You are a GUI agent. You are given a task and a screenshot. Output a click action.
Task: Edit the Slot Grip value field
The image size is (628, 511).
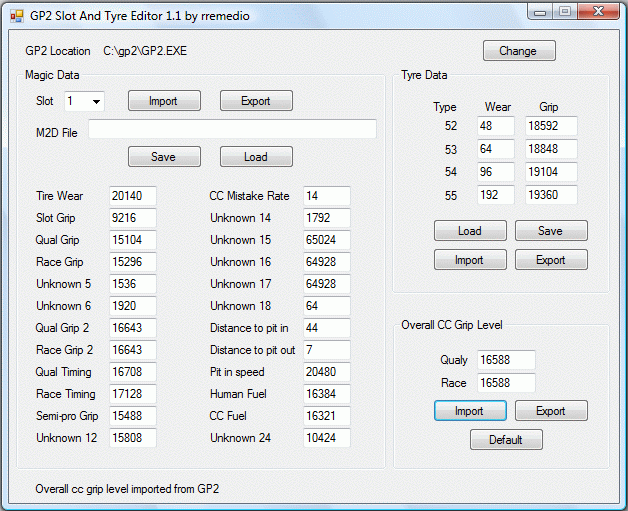(133, 218)
